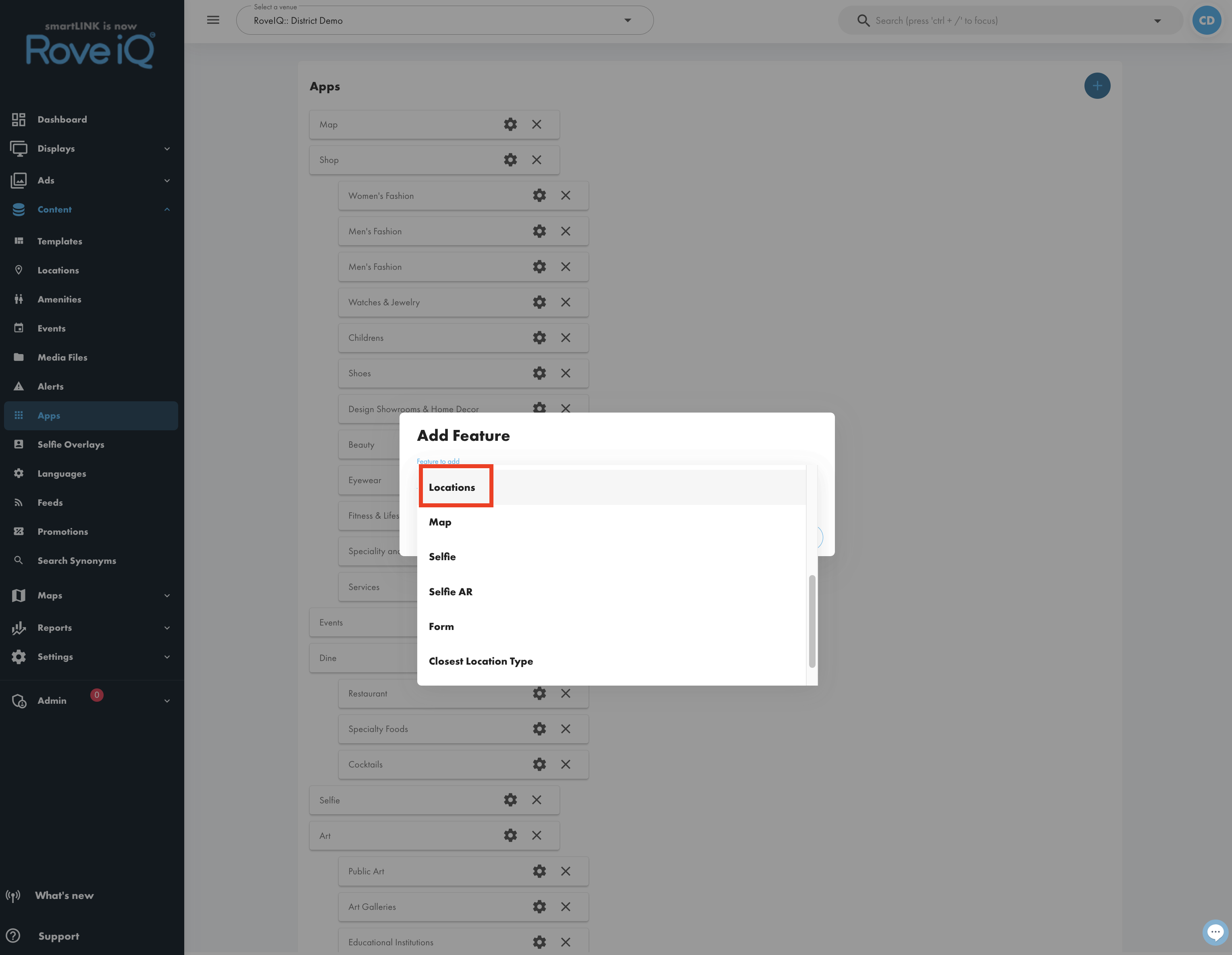Open the Dashboard page from sidebar
The image size is (1232, 955).
tap(62, 119)
